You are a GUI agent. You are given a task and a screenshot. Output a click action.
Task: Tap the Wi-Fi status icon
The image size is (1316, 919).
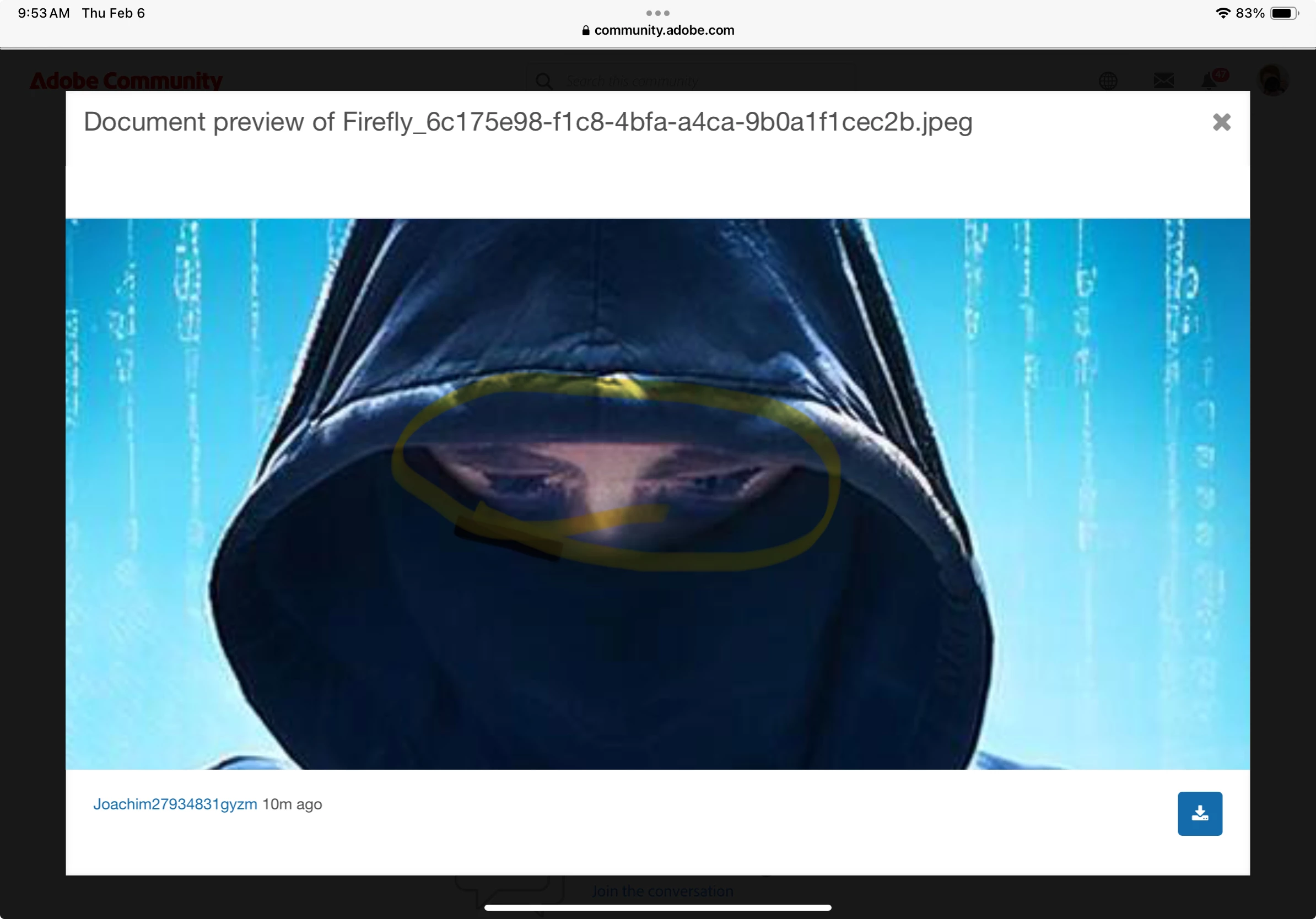click(x=1222, y=13)
